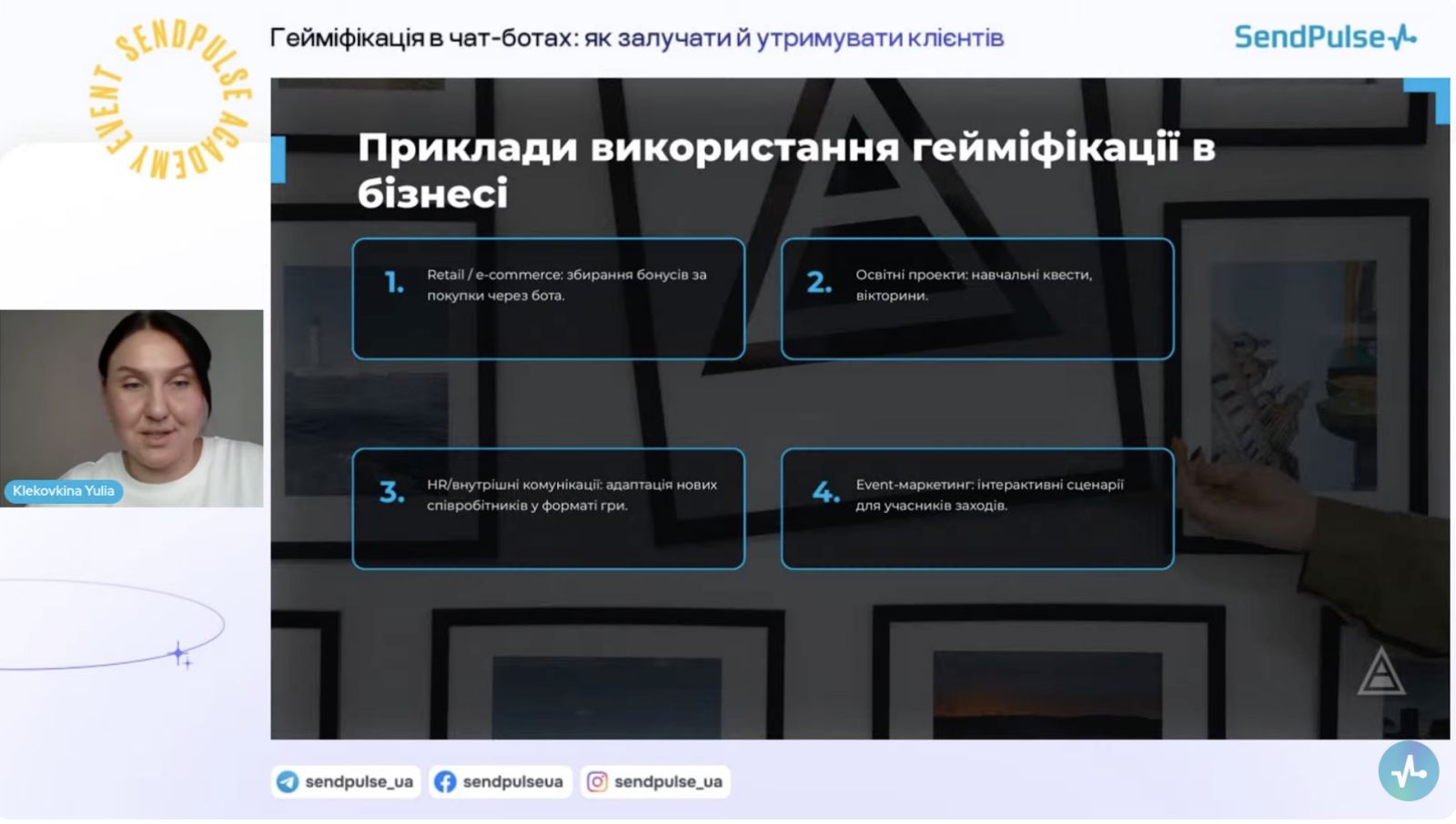Viewport: 1456px width, 824px height.
Task: Click the Retail / e-commerce card text
Action: pyautogui.click(x=566, y=285)
